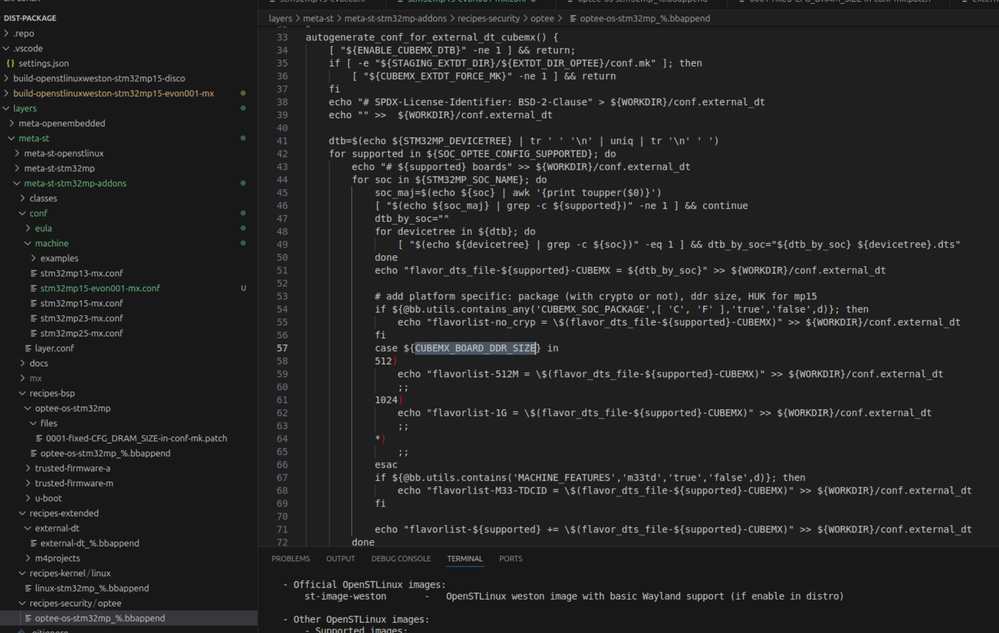999x633 pixels.
Task: Expand build-openstlinuxweston-stm32mp15-disco folder
Action: tap(6, 78)
